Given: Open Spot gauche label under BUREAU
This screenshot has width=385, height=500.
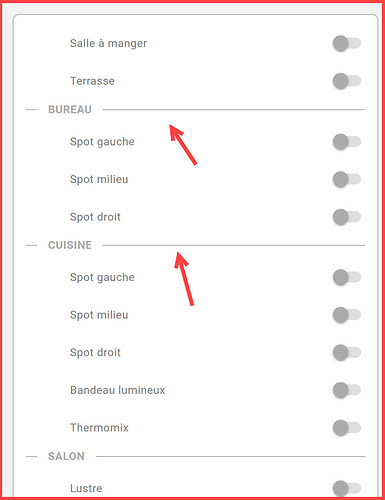Looking at the screenshot, I should pos(102,142).
